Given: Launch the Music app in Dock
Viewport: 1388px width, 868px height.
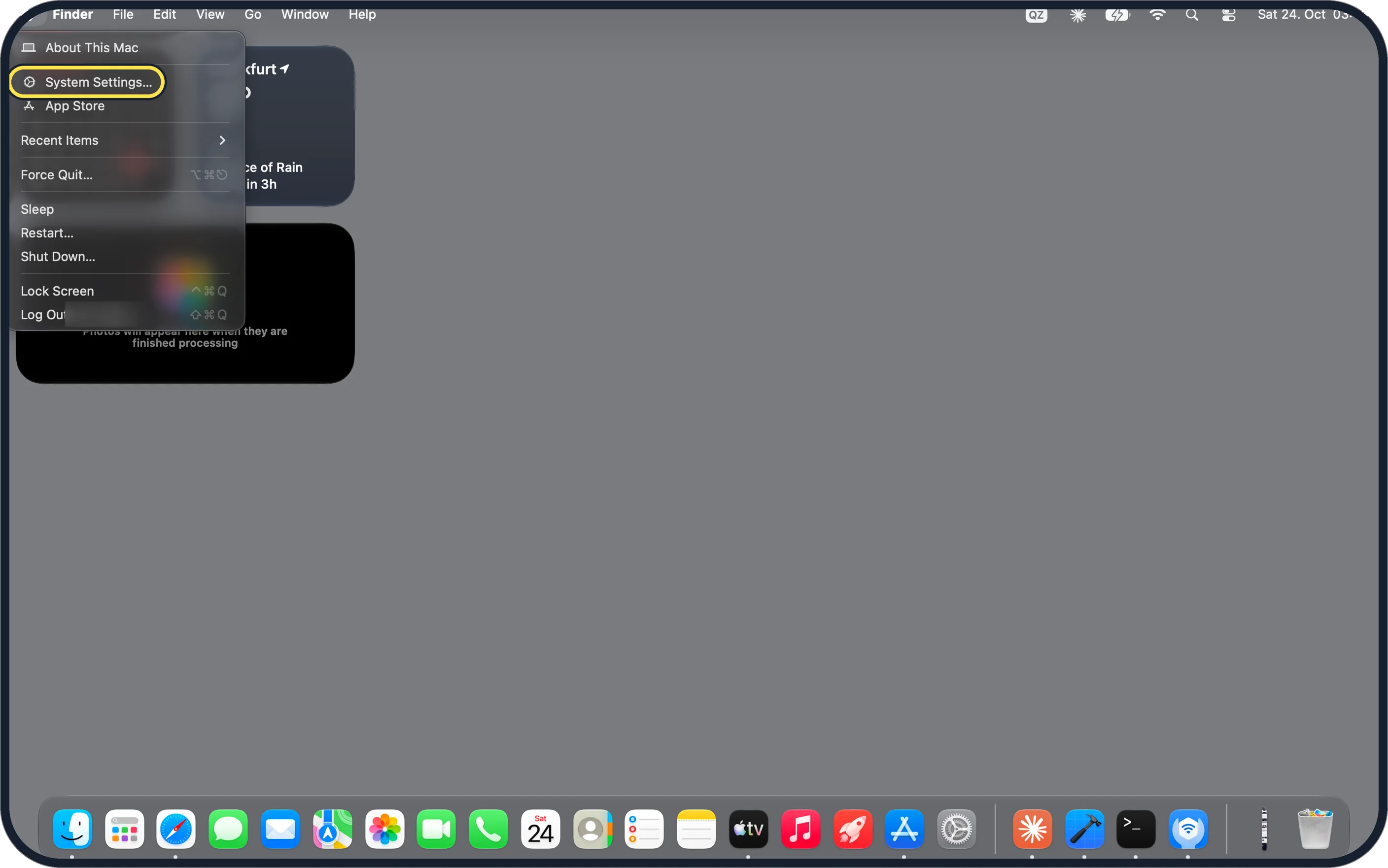Looking at the screenshot, I should coord(800,829).
